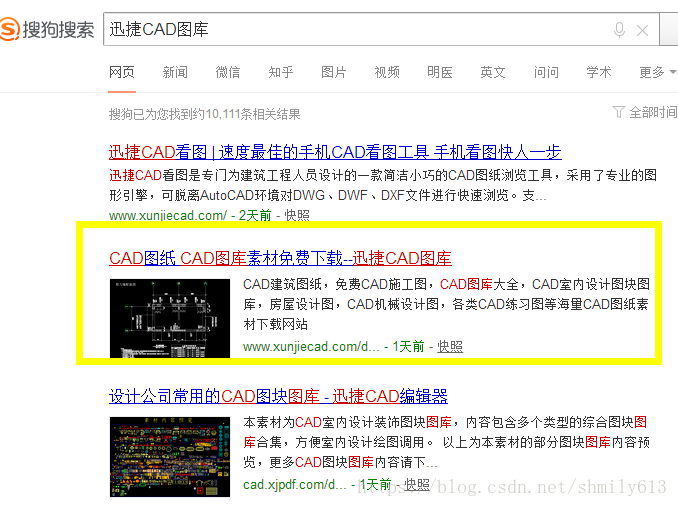Viewport: 678px width, 507px height.
Task: Click the description text starting CAD建筑图纸
Action: point(446,304)
